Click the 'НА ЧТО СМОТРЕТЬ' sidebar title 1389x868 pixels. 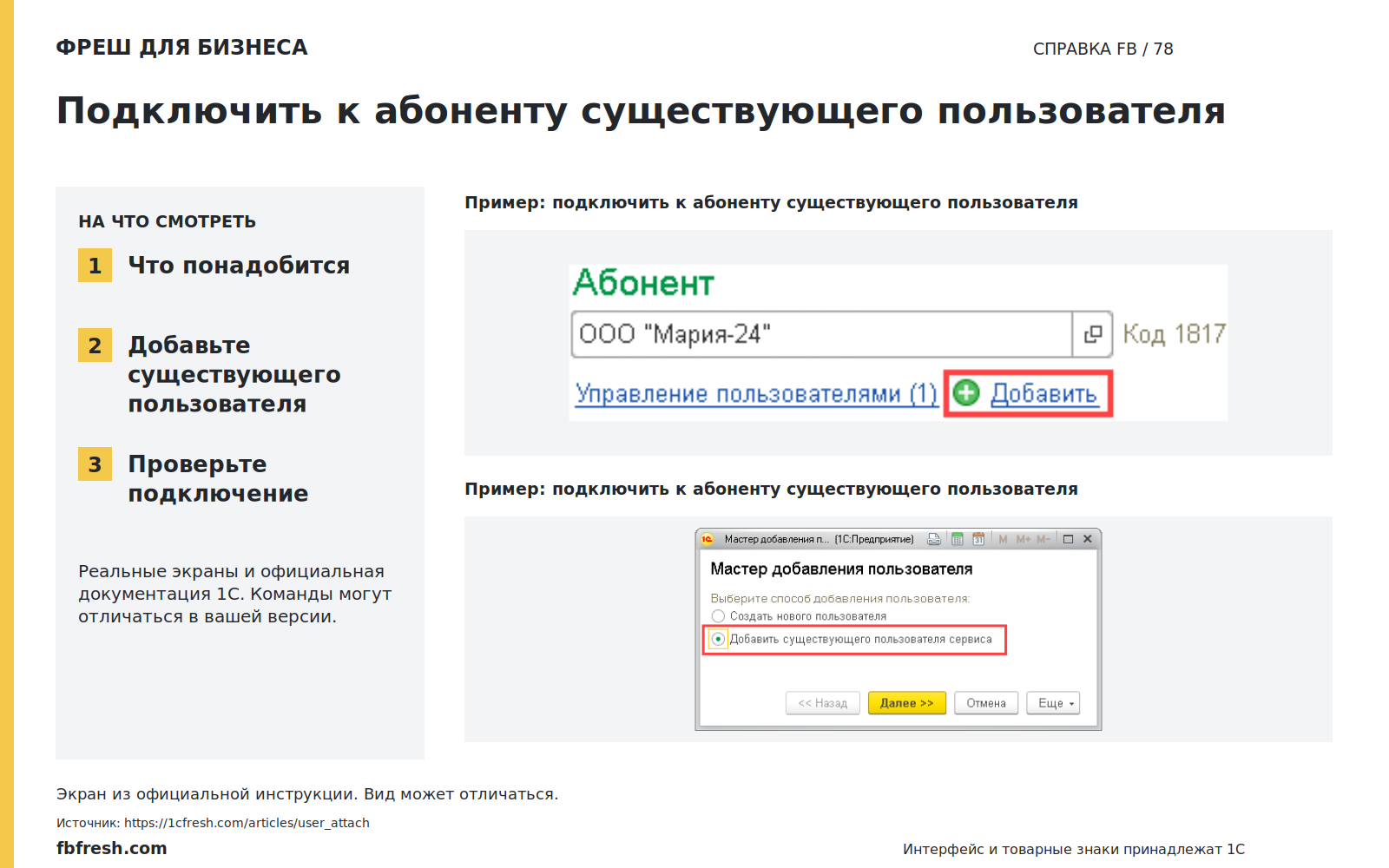167,221
